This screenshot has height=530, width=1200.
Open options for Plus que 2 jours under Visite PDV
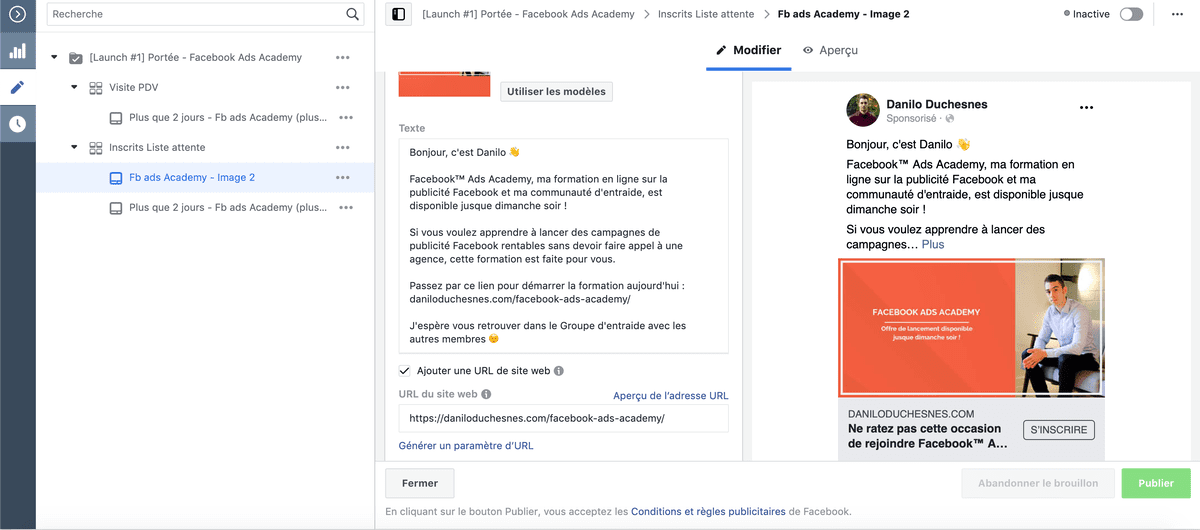tap(346, 118)
